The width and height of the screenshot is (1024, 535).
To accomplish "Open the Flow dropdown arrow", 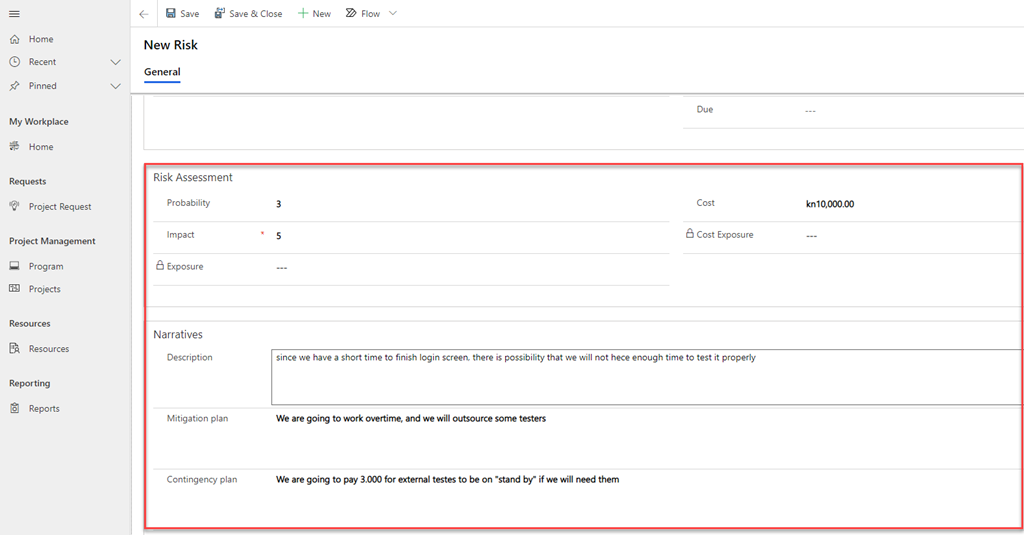I will (x=392, y=14).
